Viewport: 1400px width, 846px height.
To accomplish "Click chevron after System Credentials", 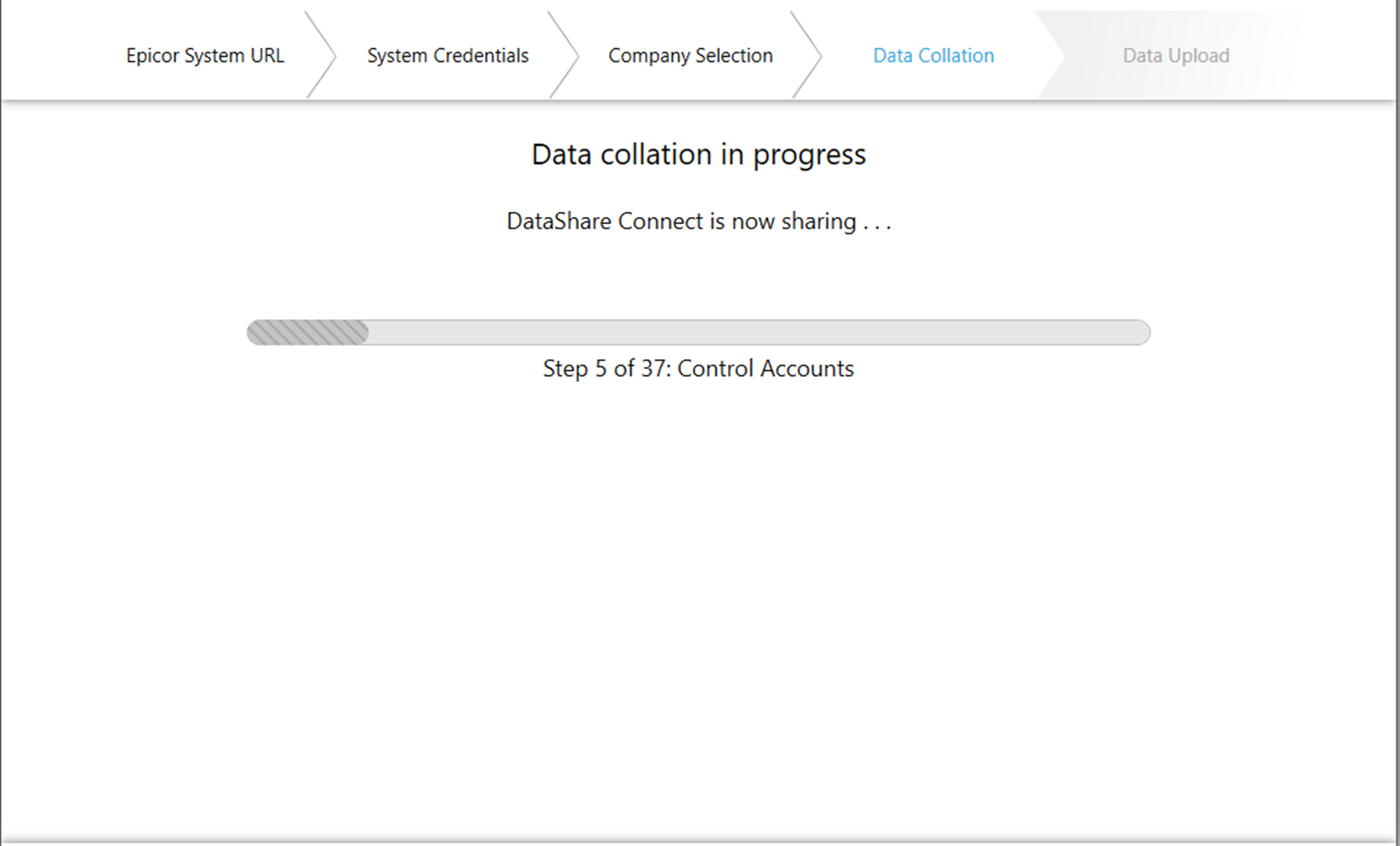I will click(x=567, y=55).
